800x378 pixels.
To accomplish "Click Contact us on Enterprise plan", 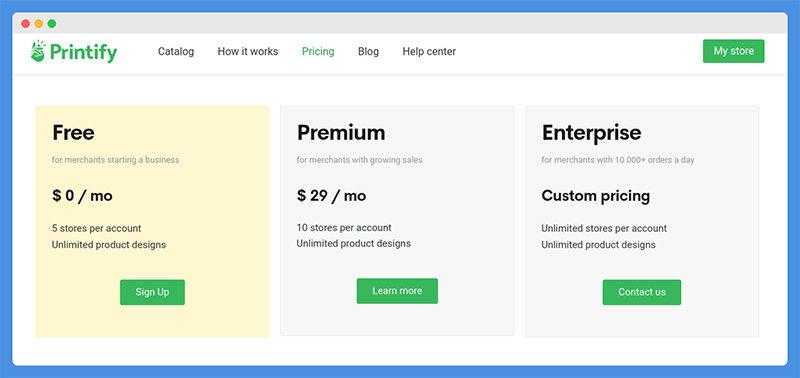I will tap(642, 292).
